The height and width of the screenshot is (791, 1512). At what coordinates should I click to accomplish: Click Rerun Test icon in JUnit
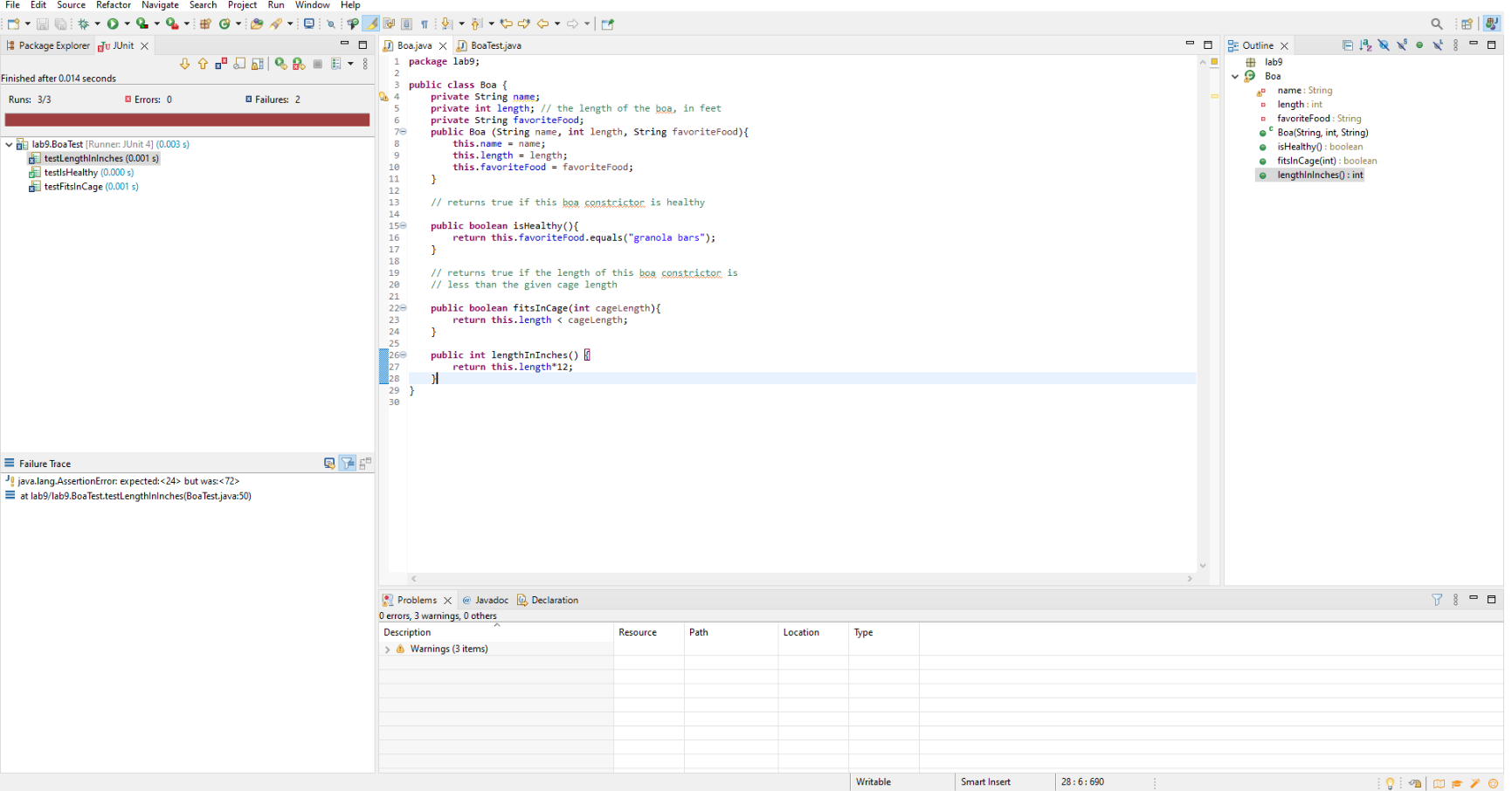[280, 64]
